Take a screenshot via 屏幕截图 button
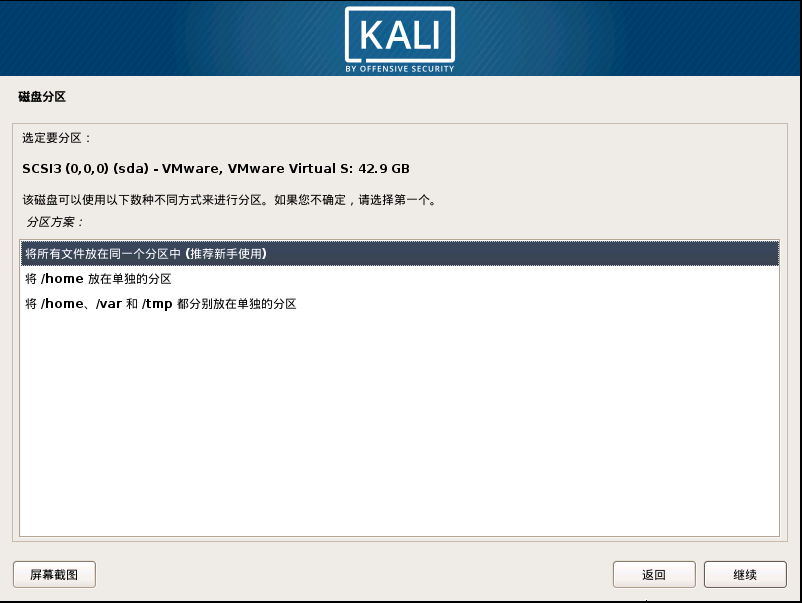This screenshot has width=802, height=603. click(54, 574)
